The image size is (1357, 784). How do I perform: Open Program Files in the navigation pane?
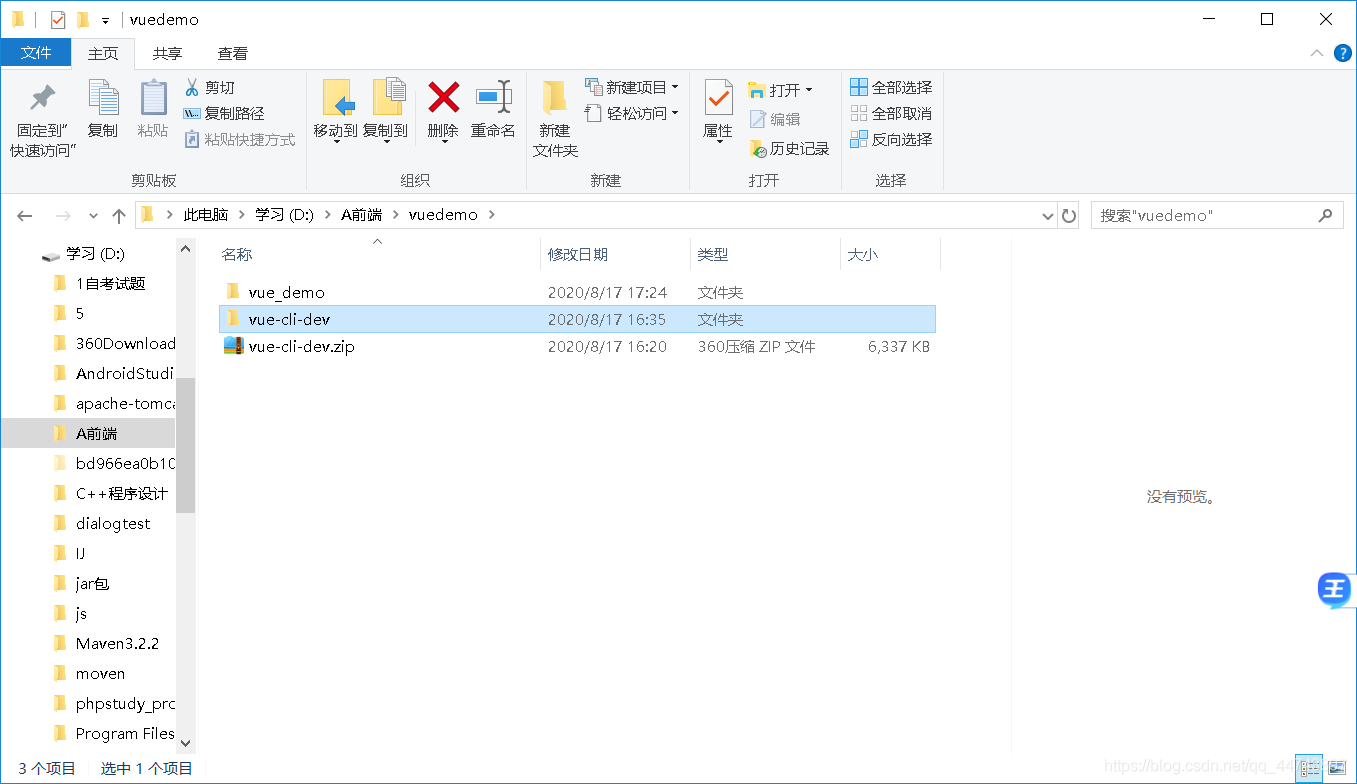(x=125, y=733)
